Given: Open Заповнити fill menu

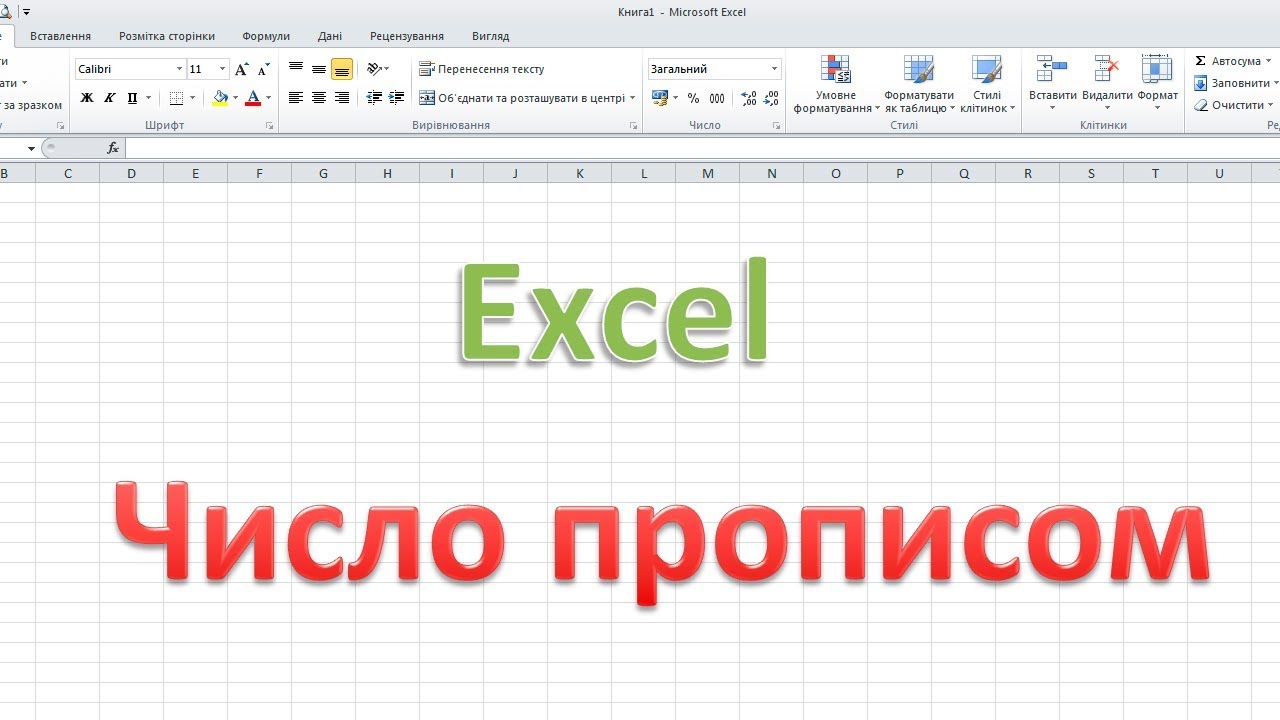Looking at the screenshot, I should coord(1235,83).
